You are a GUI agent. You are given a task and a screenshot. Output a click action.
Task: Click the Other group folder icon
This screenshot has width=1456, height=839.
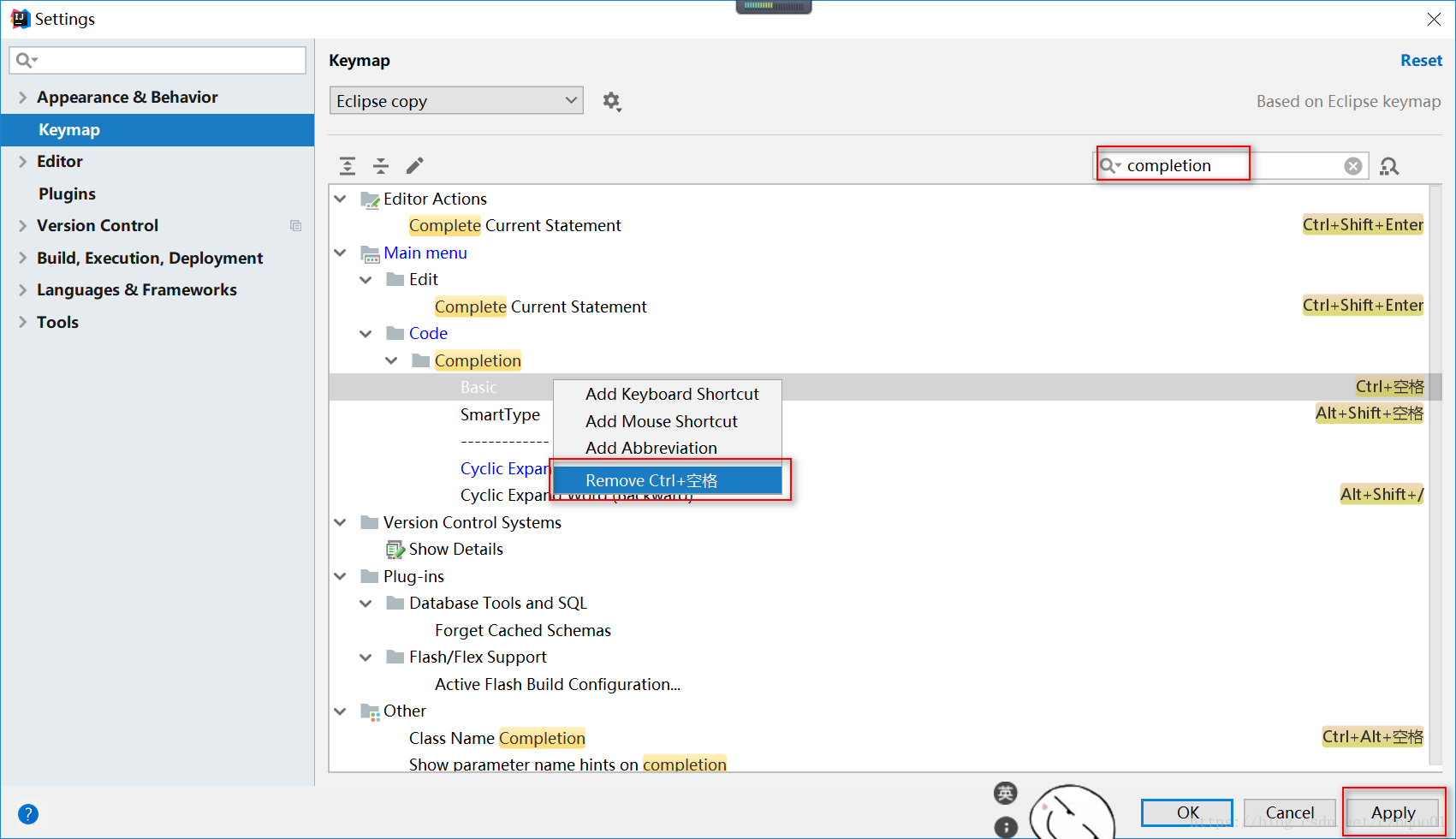370,711
